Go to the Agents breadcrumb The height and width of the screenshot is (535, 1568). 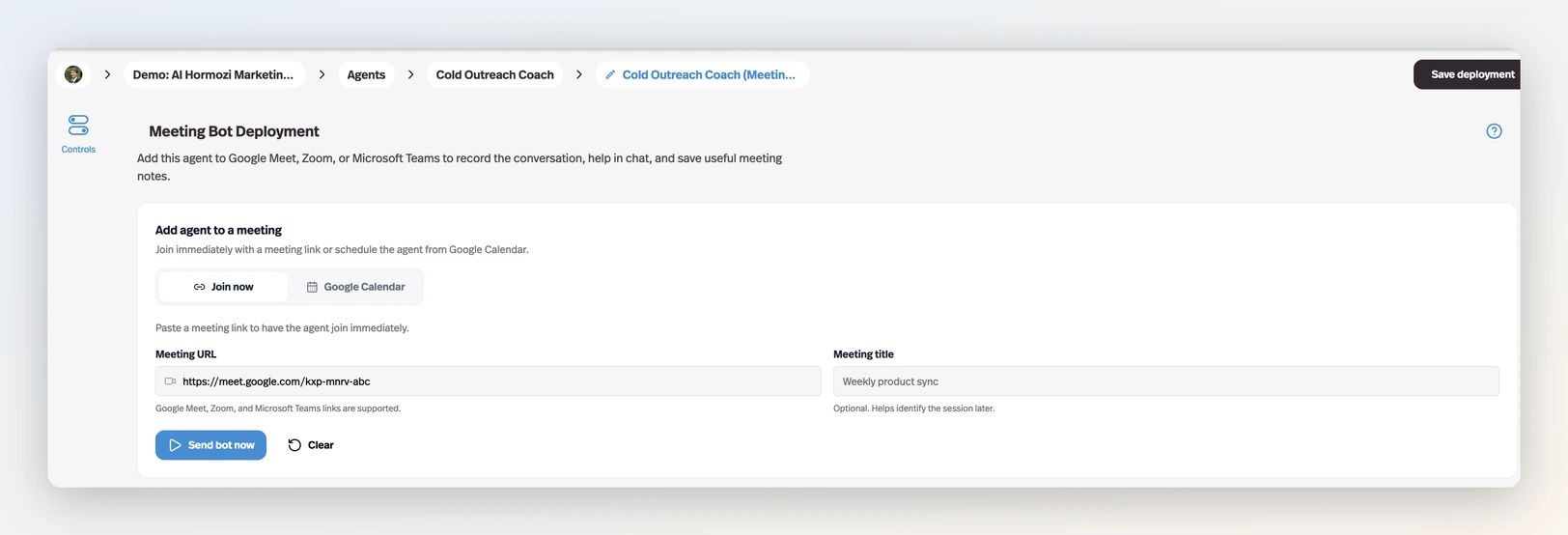pos(366,74)
